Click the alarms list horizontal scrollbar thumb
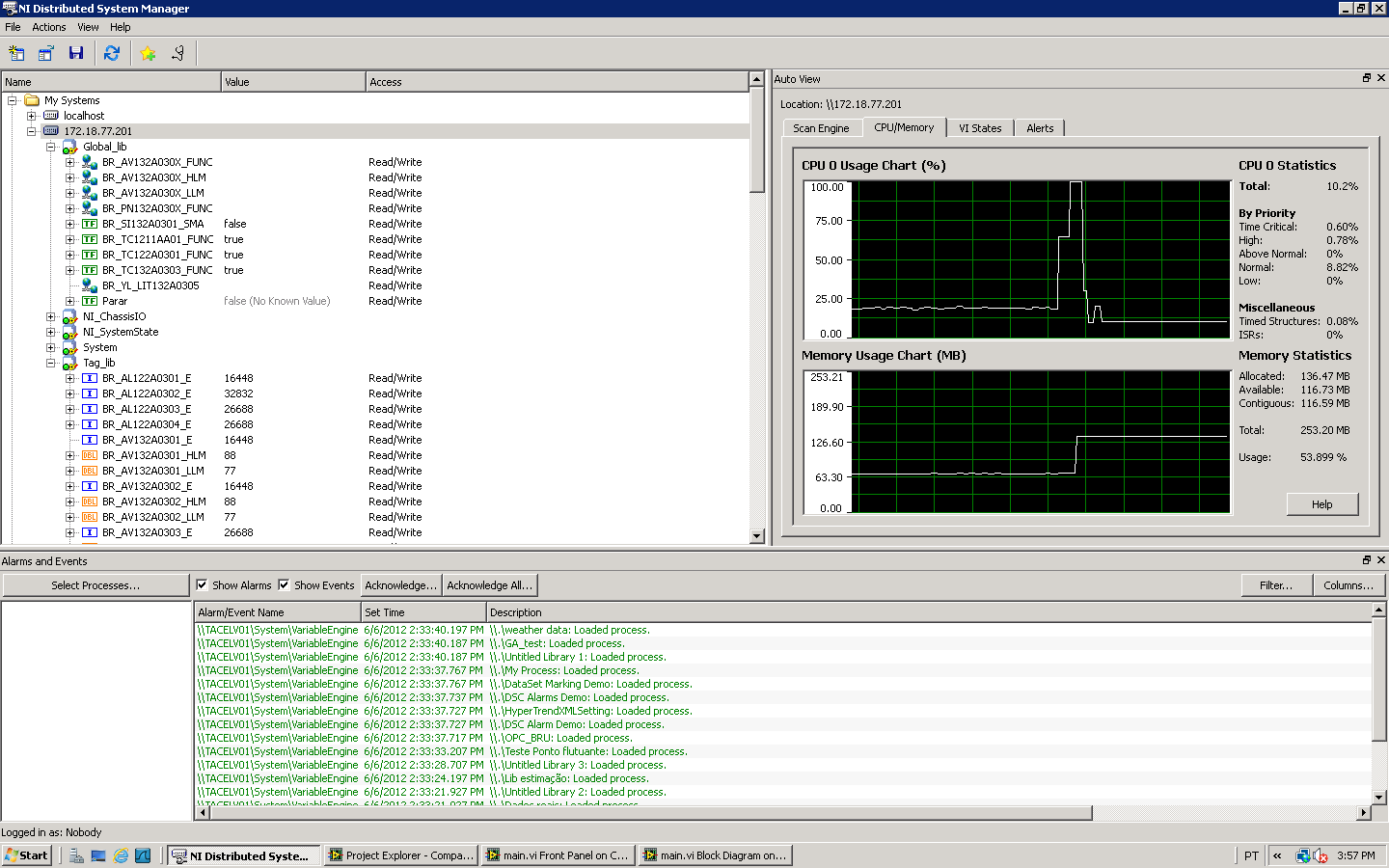Viewport: 1389px width, 868px height. click(650, 813)
